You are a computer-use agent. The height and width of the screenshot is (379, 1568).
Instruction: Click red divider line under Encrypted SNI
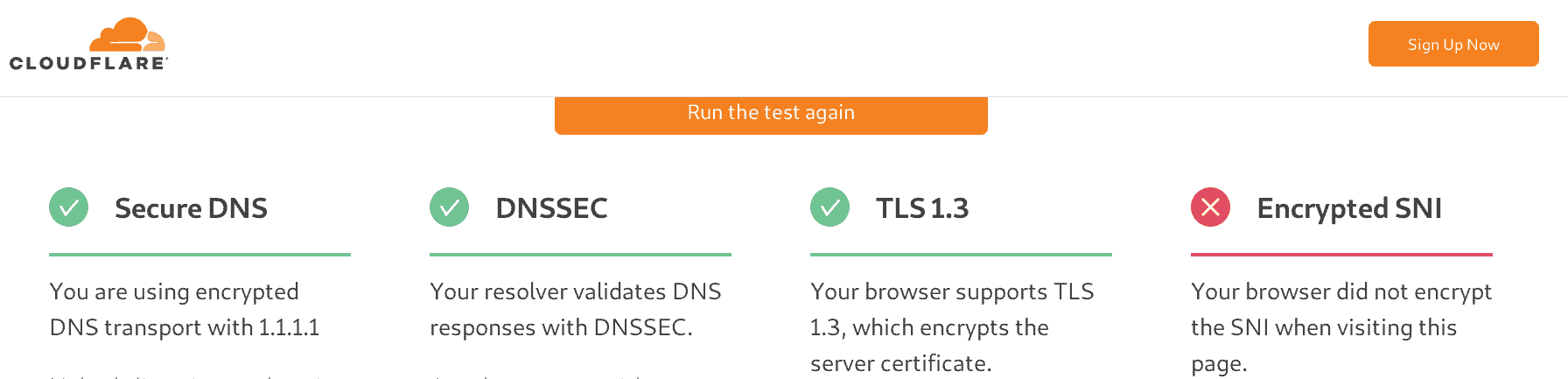pos(1341,255)
